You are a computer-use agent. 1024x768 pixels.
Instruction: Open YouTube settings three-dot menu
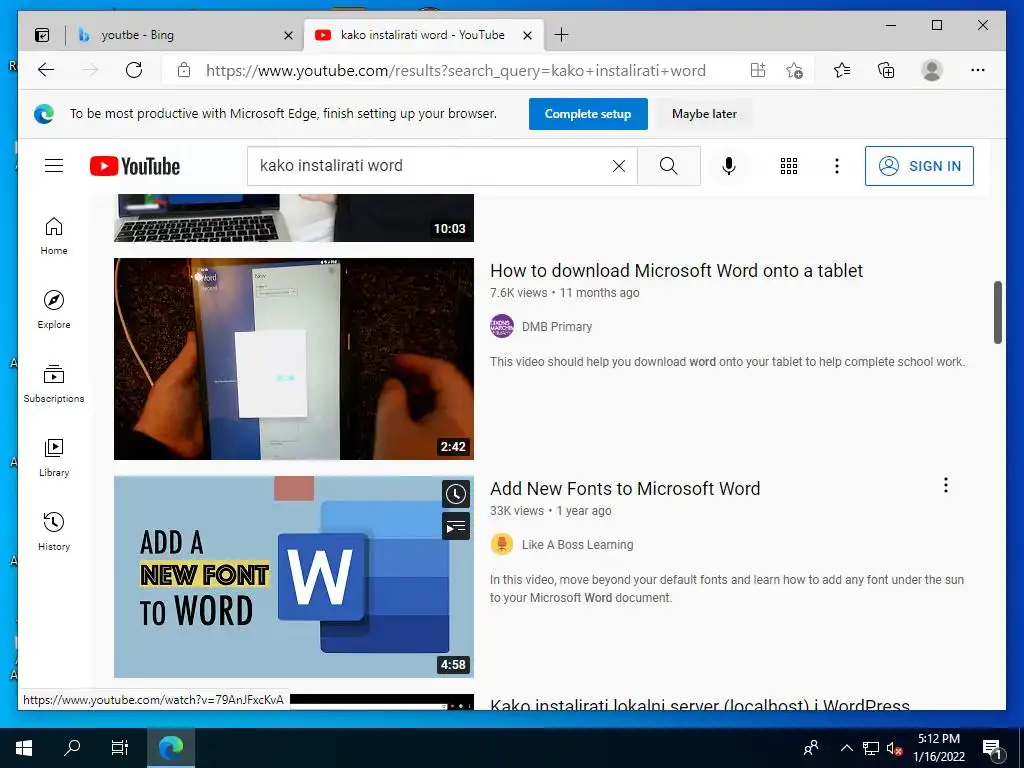coord(837,166)
